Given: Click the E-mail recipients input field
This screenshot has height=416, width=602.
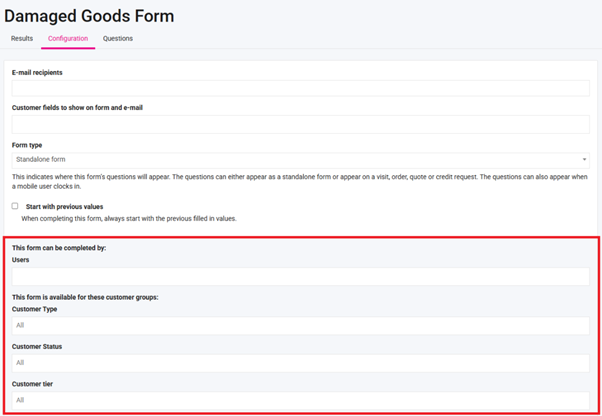Looking at the screenshot, I should click(x=300, y=88).
